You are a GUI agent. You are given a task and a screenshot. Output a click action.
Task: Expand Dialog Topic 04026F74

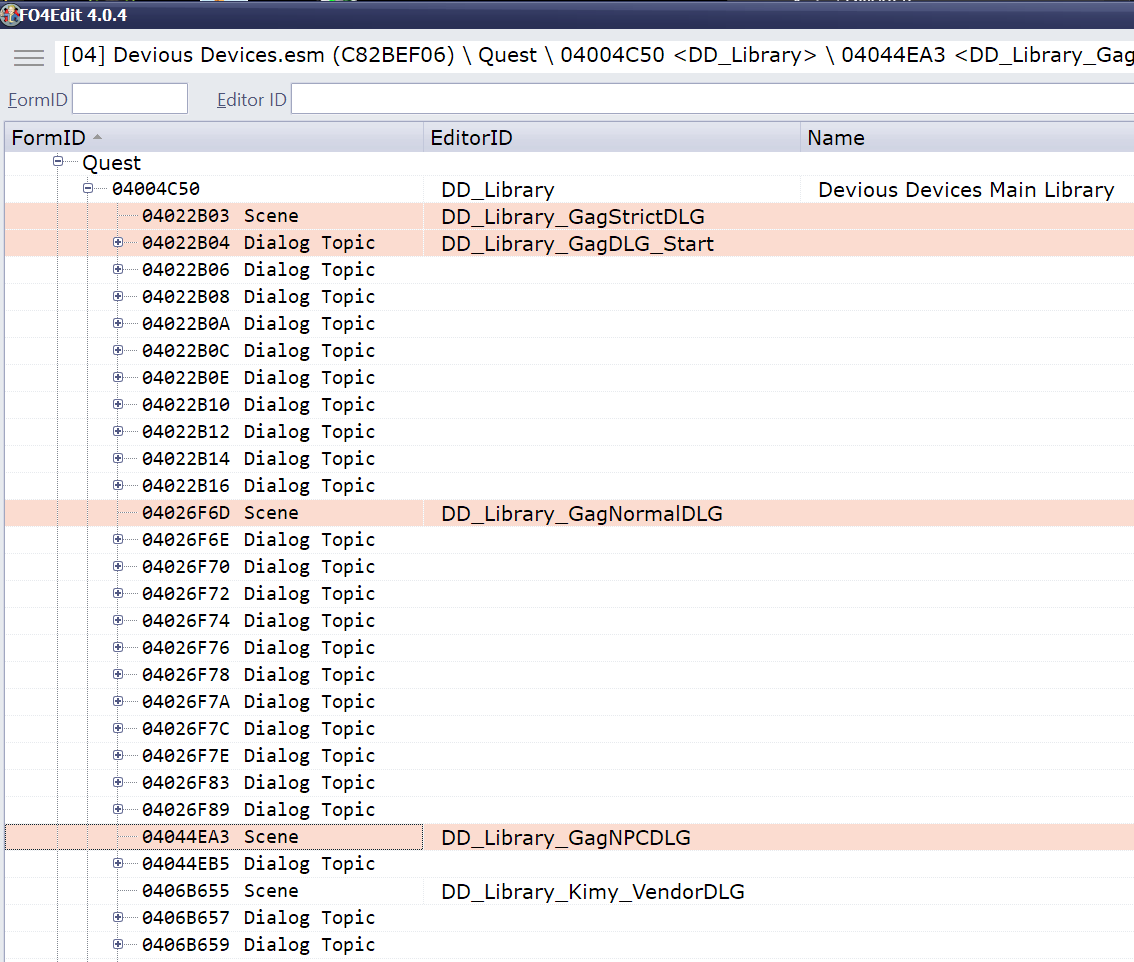tap(118, 620)
